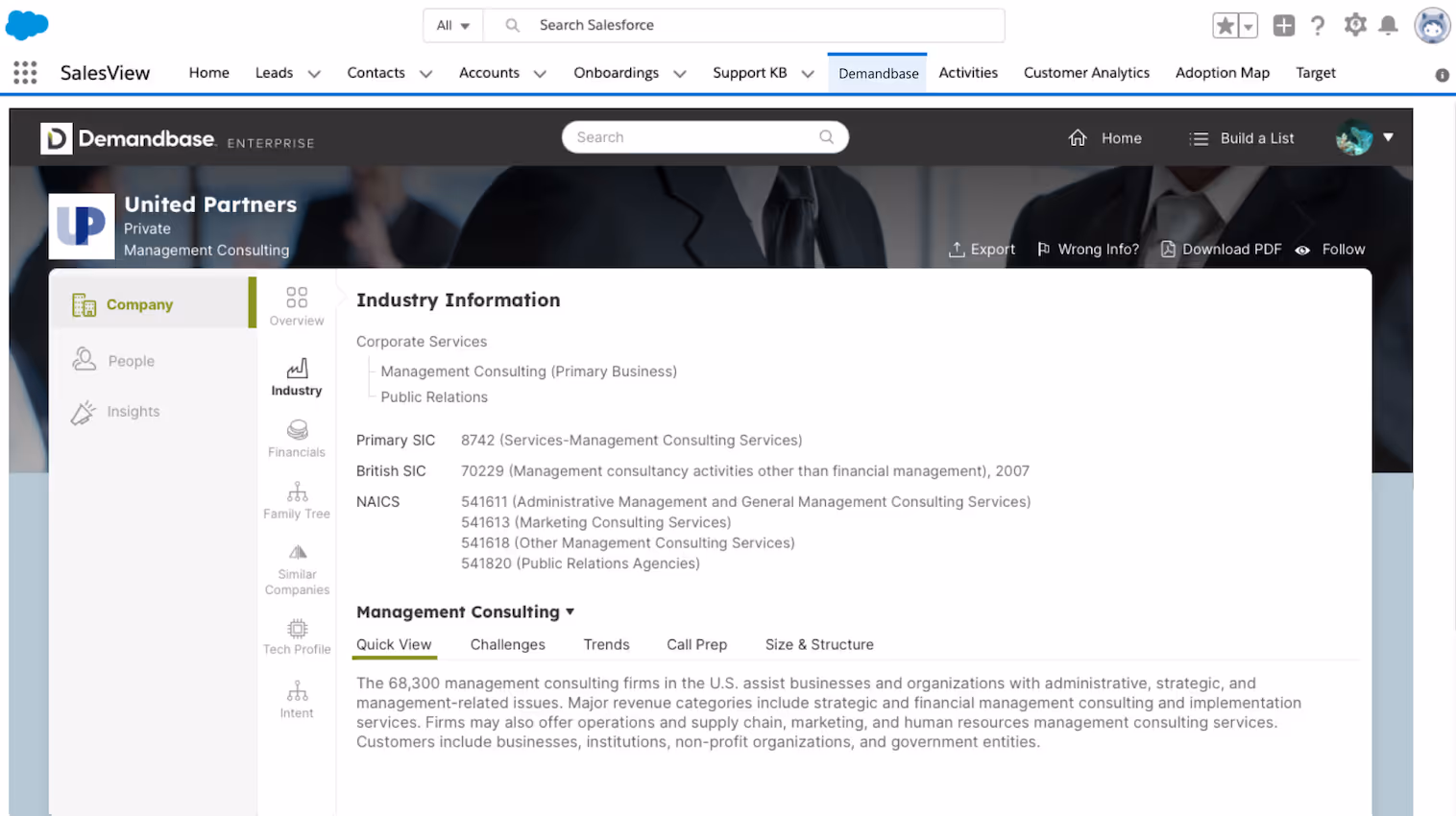
Task: Open the Leads navigation tab
Action: click(x=274, y=73)
